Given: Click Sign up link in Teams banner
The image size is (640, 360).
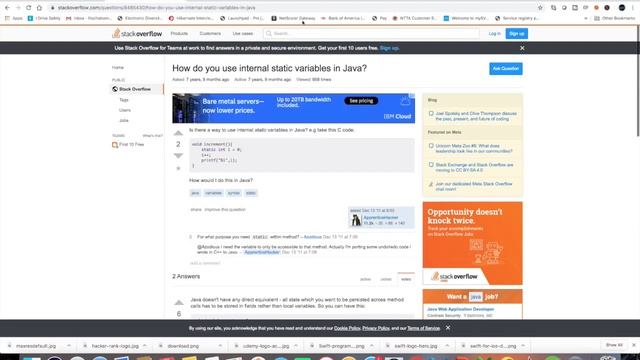Looking at the screenshot, I should click(x=389, y=48).
